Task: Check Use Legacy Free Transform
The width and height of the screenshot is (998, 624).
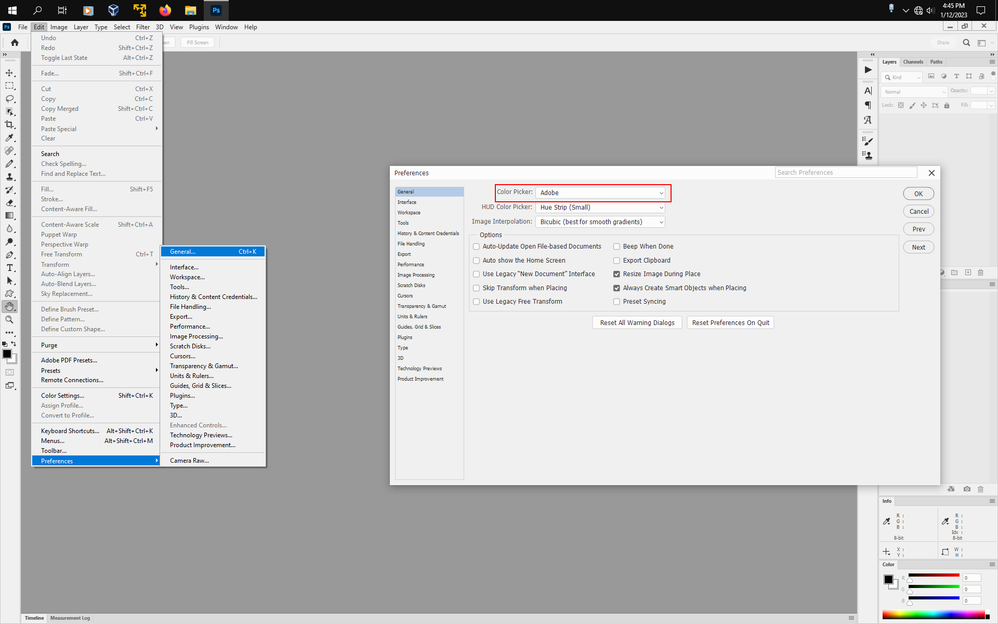Action: click(476, 302)
